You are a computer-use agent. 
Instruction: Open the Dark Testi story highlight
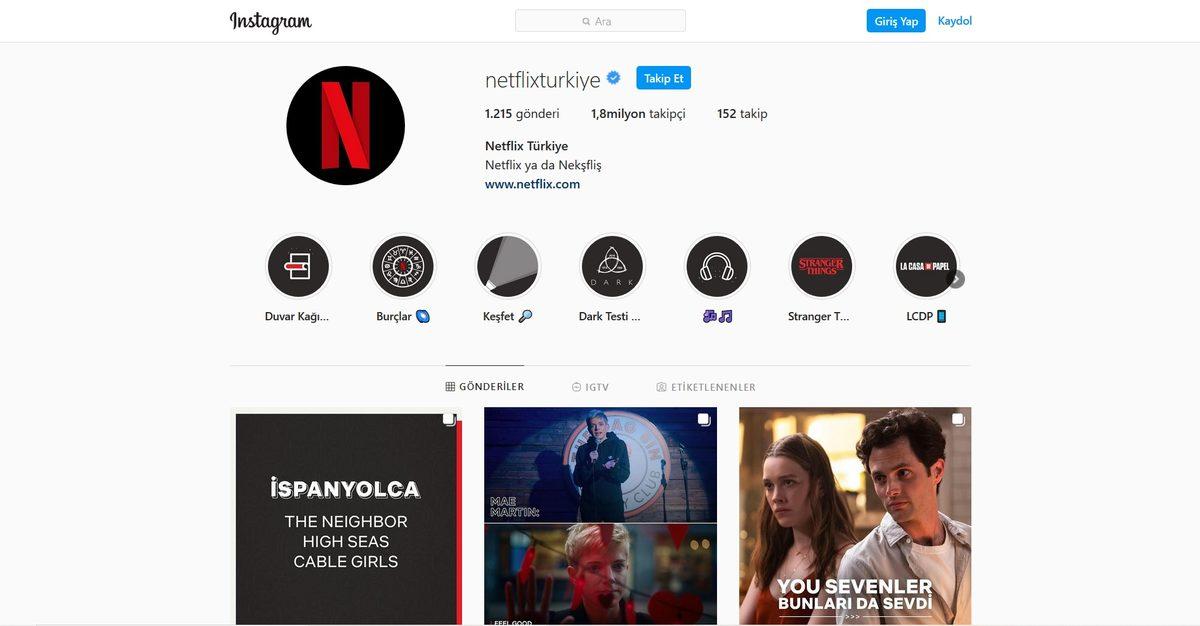(x=612, y=265)
